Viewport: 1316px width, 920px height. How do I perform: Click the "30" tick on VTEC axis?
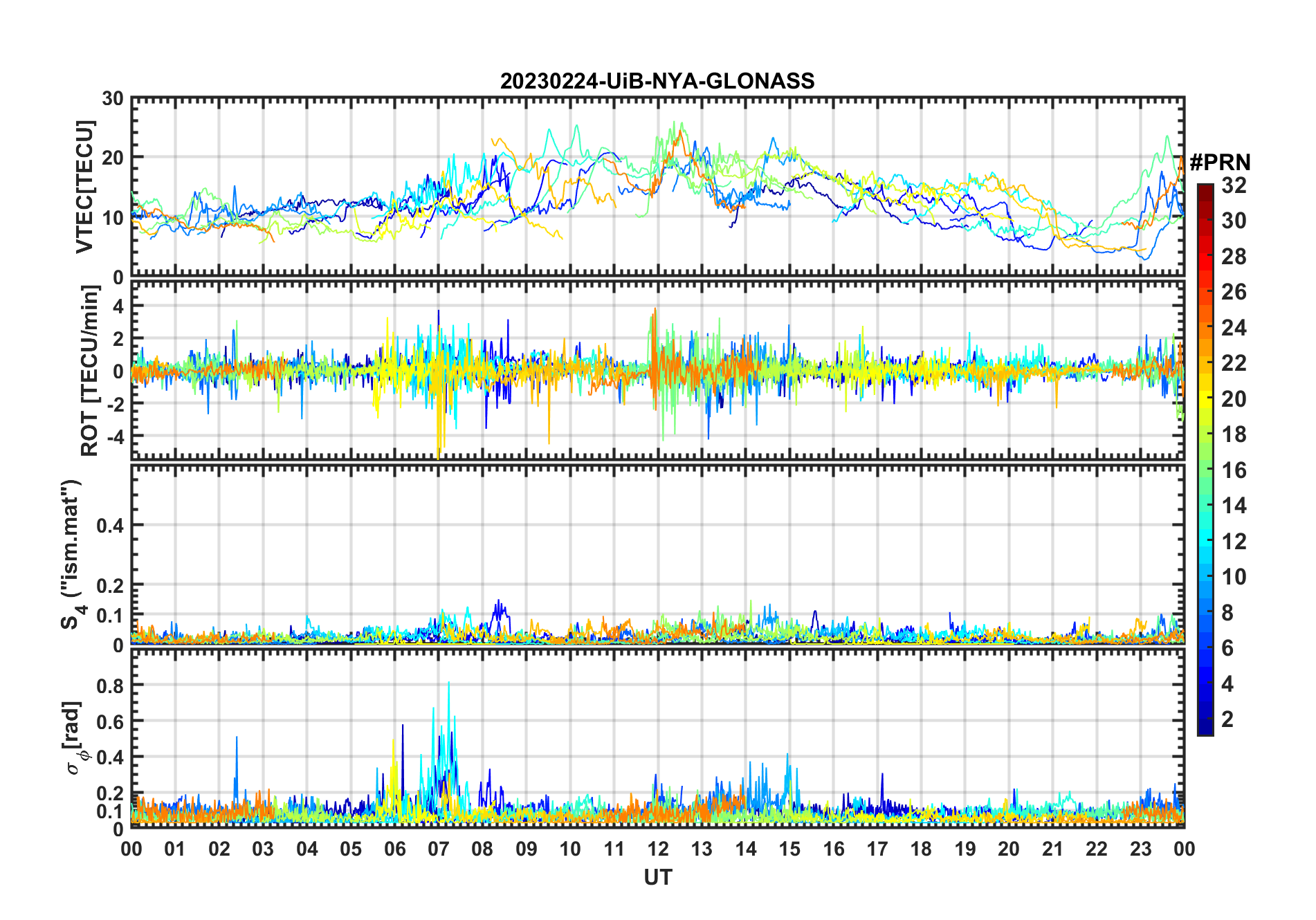[113, 99]
